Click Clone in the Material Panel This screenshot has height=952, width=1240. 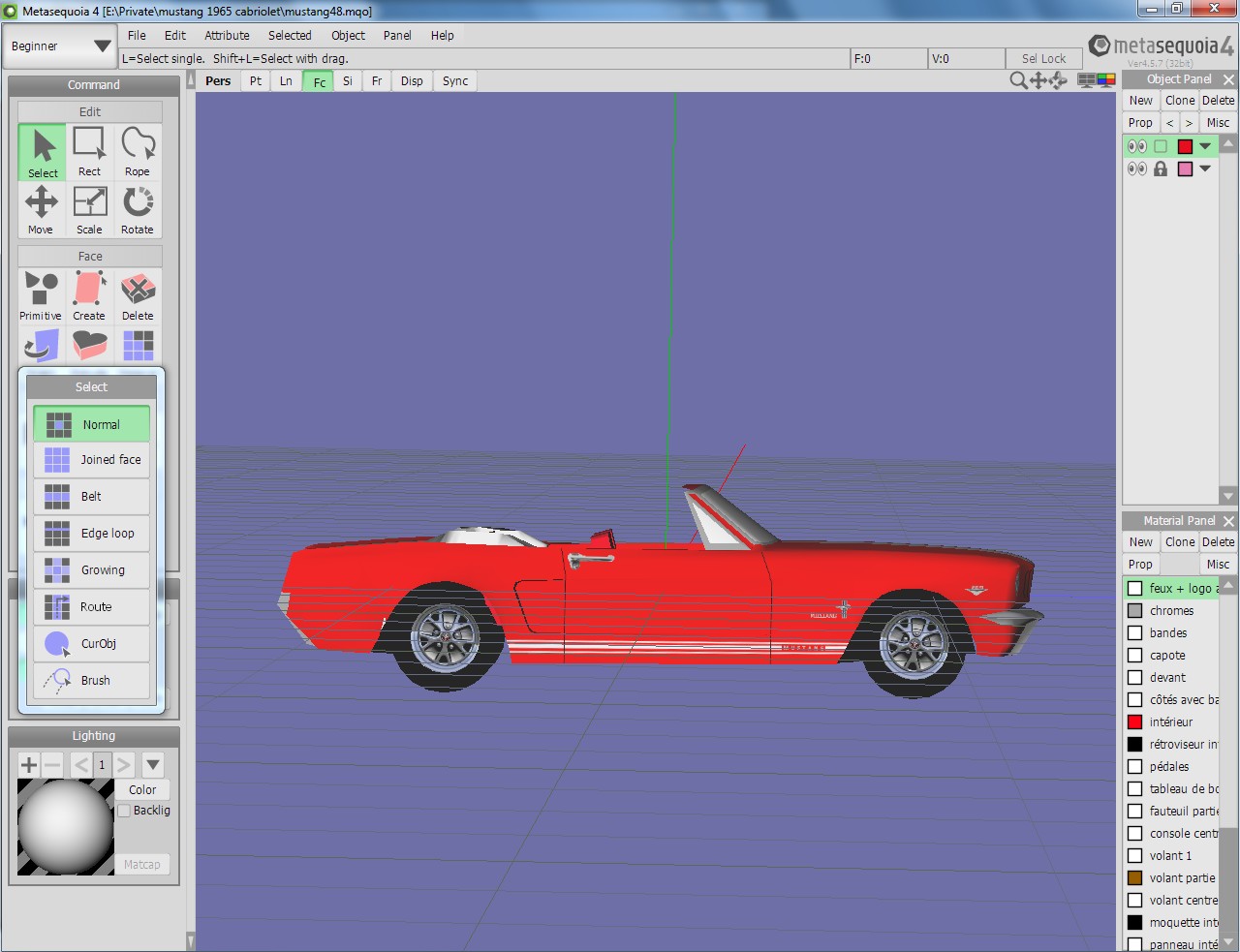click(x=1179, y=542)
